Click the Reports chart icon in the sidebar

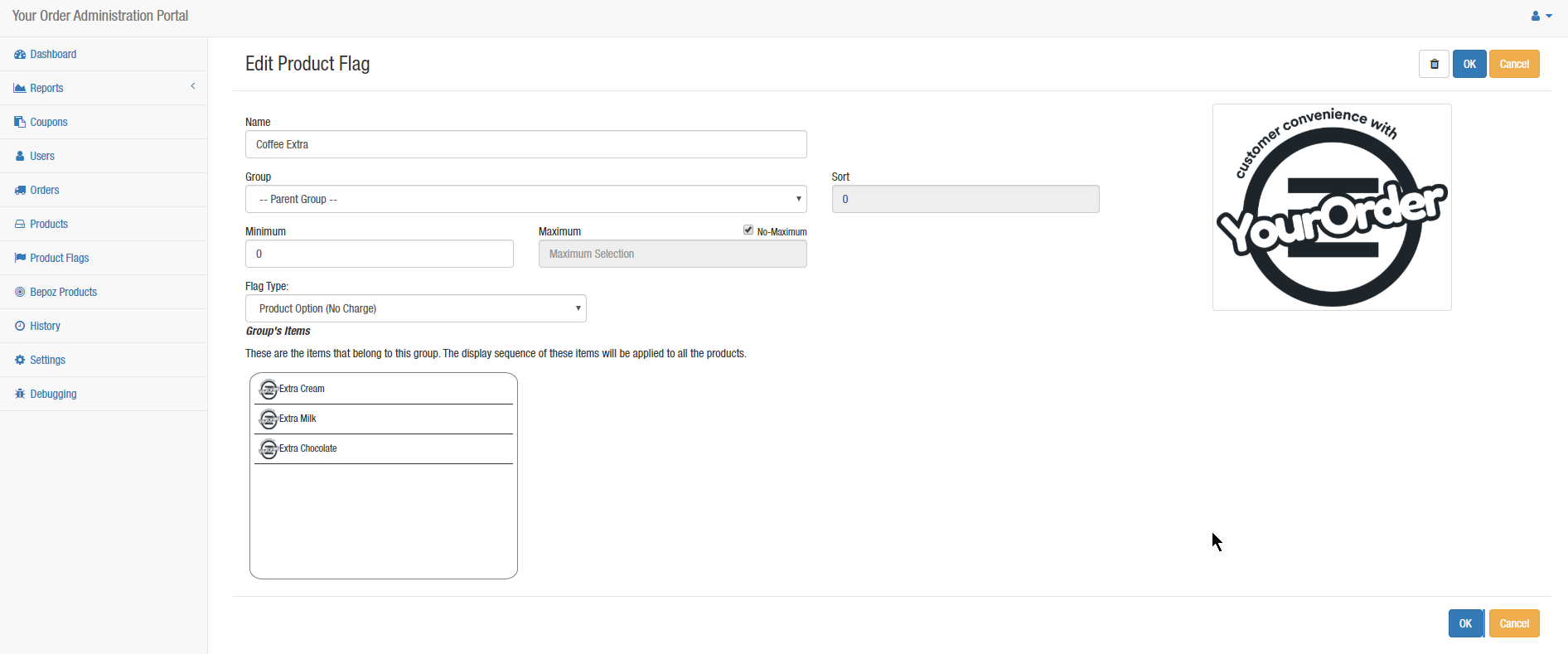coord(20,89)
